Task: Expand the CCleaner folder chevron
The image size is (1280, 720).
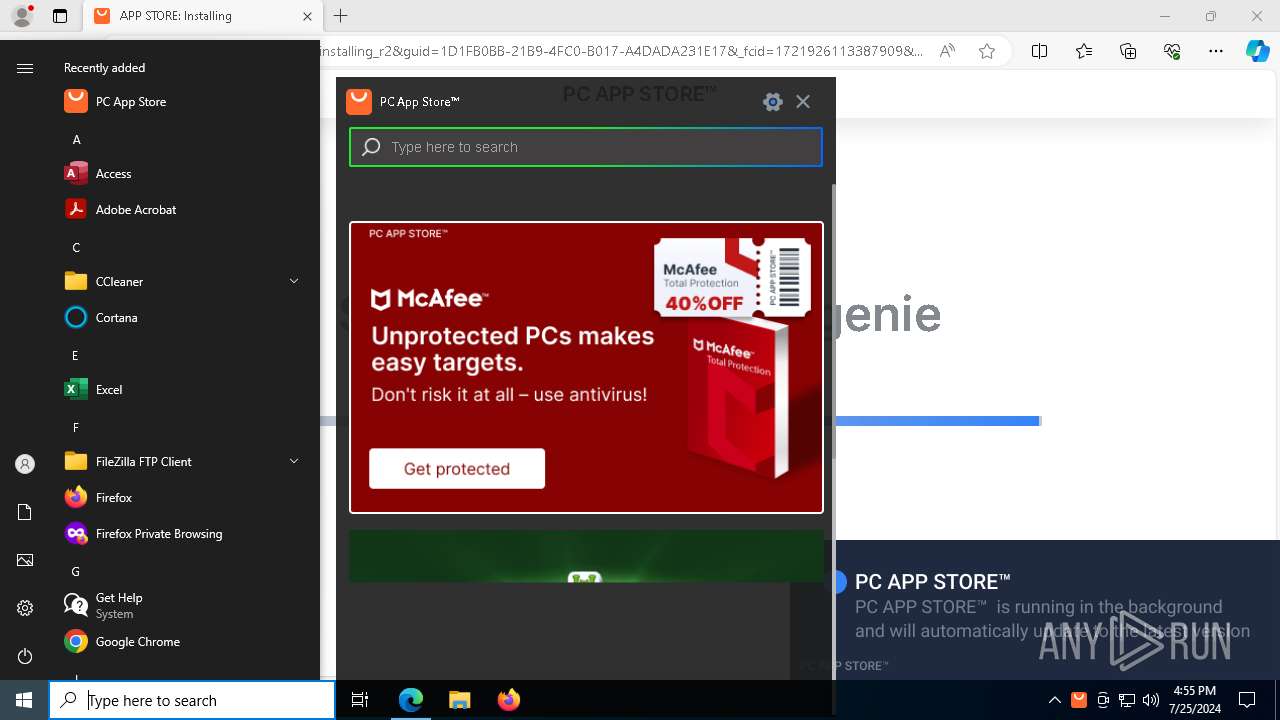Action: point(294,282)
